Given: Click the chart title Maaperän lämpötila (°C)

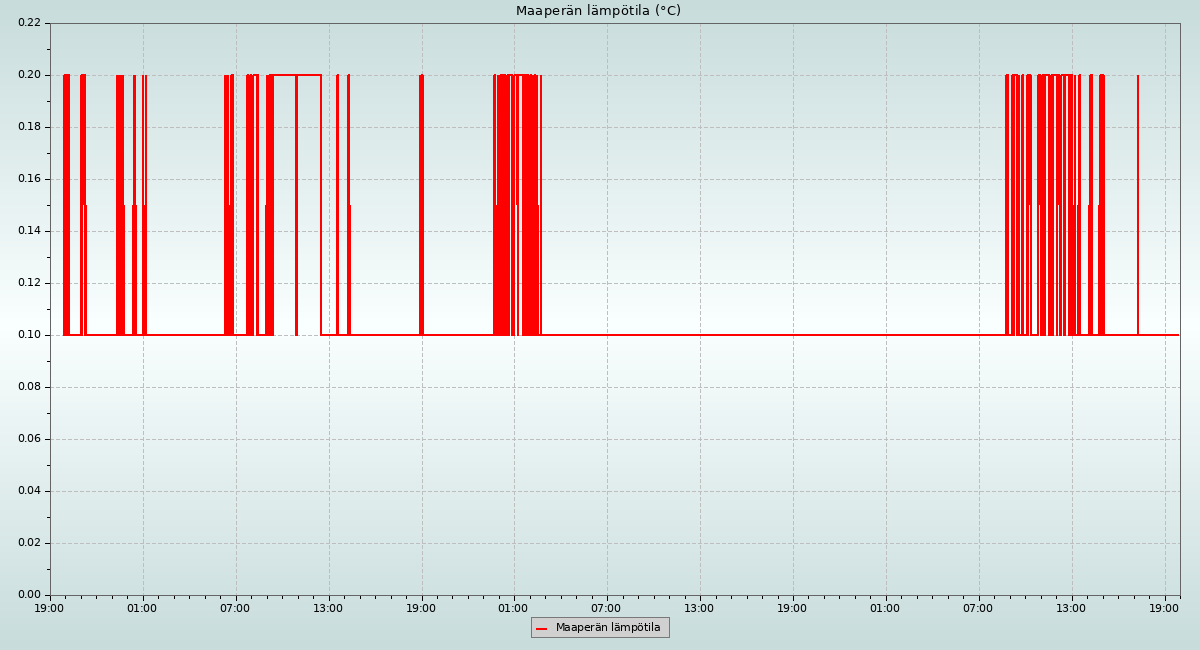Looking at the screenshot, I should pyautogui.click(x=598, y=11).
